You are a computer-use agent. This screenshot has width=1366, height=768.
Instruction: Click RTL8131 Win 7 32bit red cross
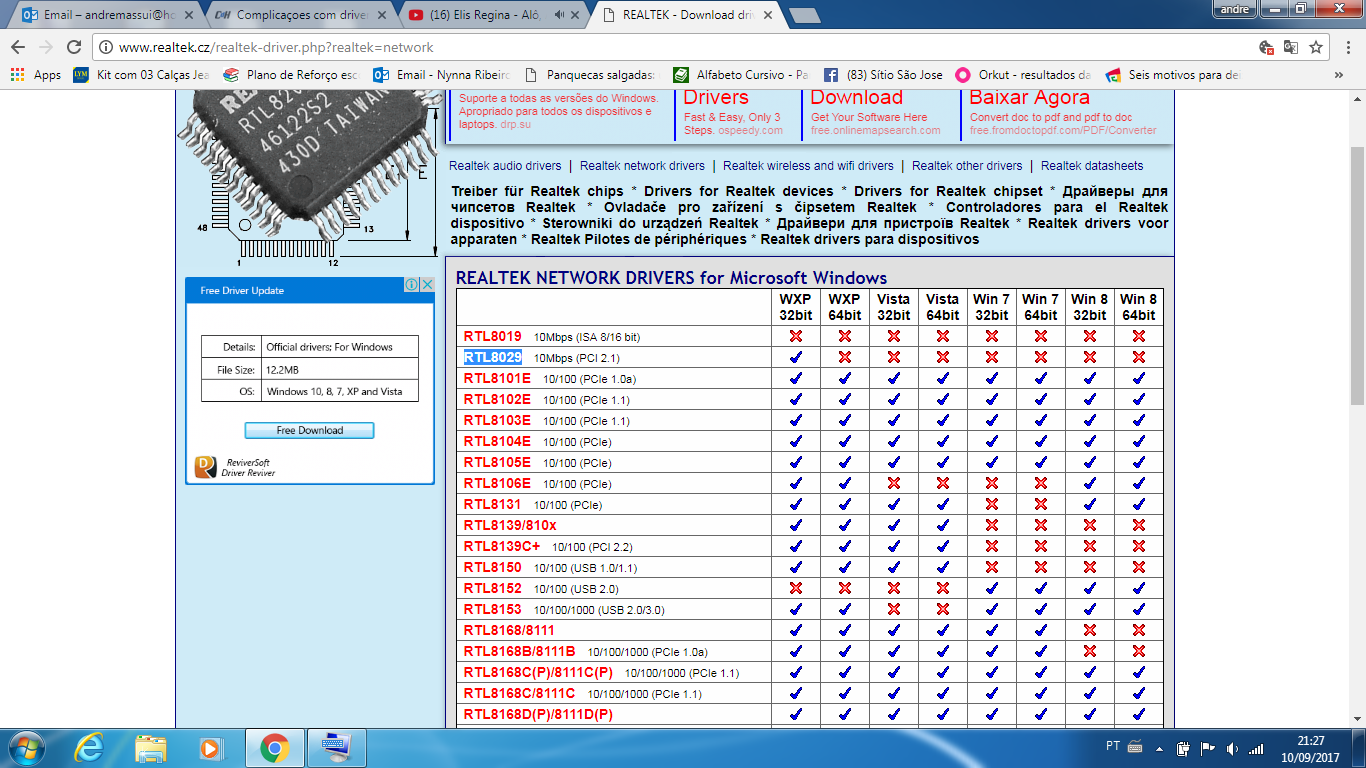tap(991, 505)
